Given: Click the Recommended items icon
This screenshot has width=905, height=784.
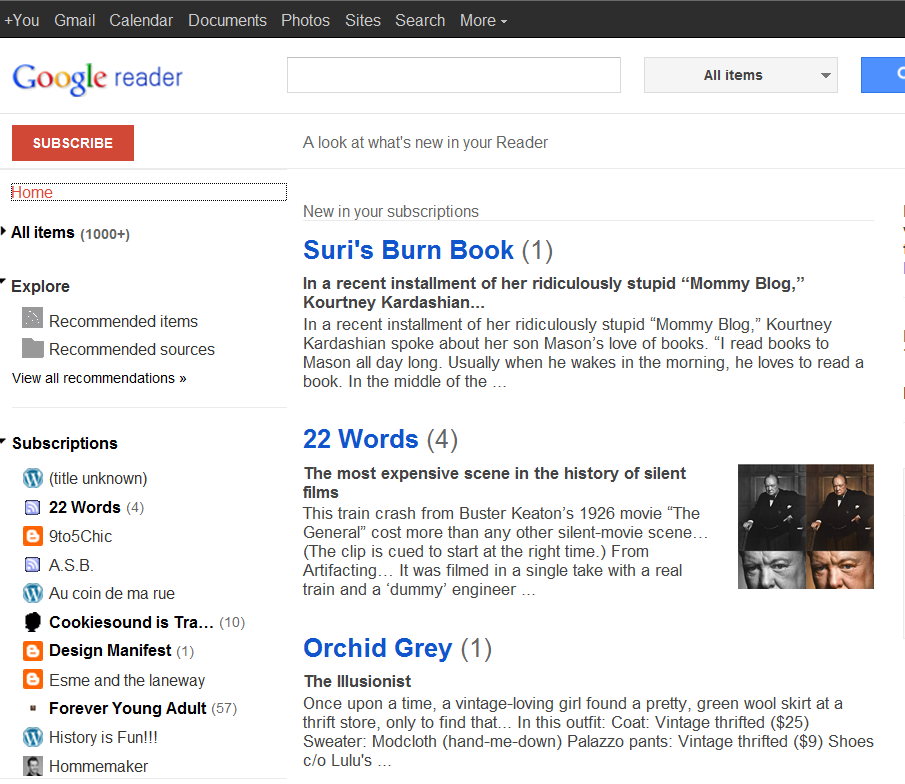Looking at the screenshot, I should pos(32,318).
